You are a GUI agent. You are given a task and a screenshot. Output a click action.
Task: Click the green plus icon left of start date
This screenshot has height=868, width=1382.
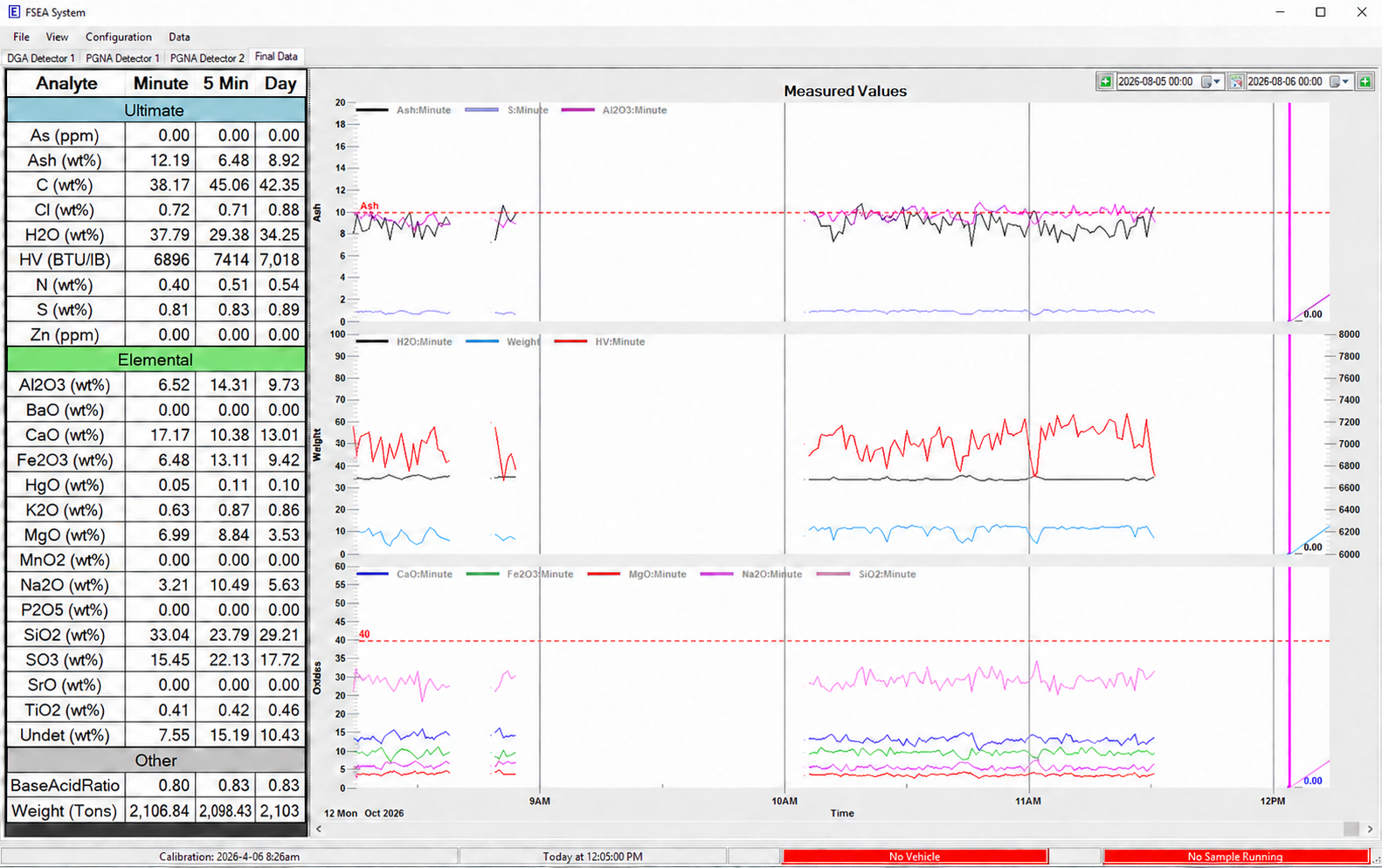(1105, 81)
